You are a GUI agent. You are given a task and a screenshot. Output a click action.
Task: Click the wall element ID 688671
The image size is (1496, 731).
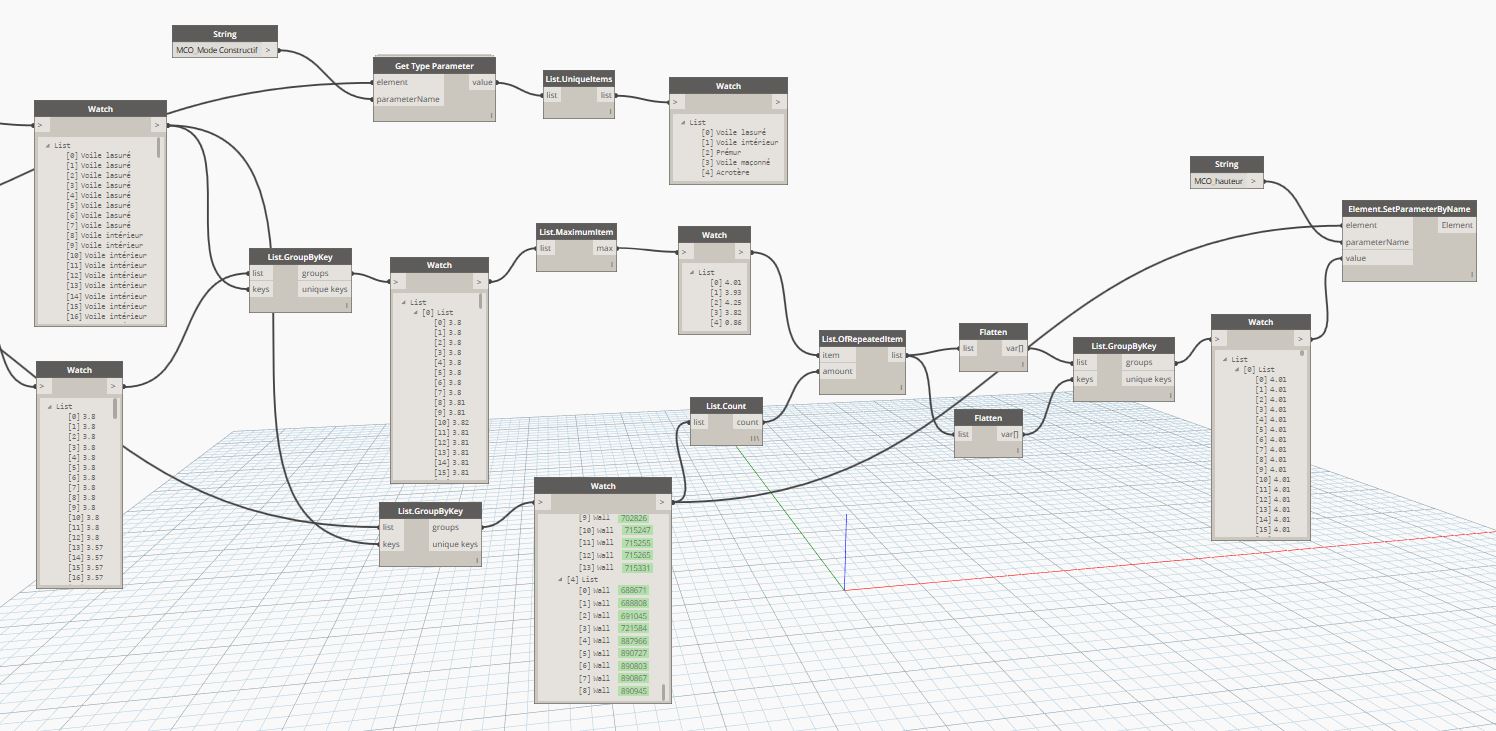tap(633, 591)
